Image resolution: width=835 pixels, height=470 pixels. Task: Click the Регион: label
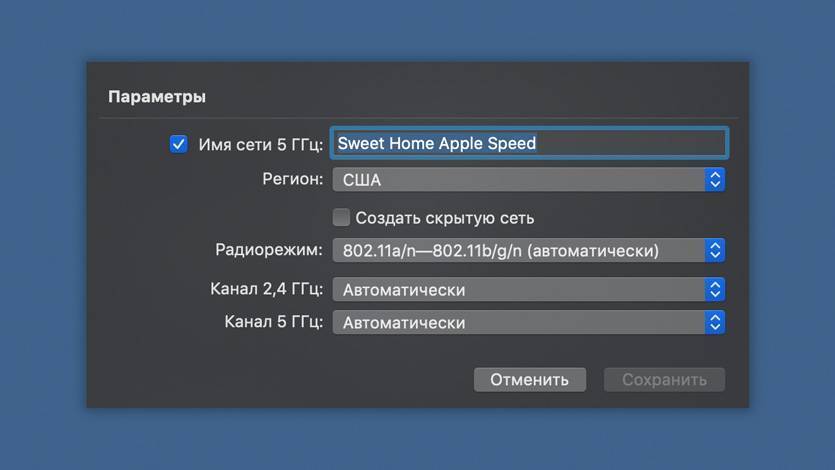pyautogui.click(x=292, y=179)
